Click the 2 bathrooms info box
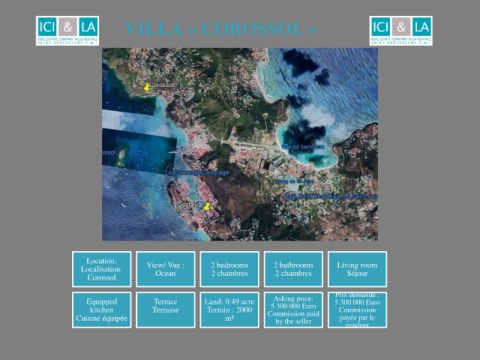This screenshot has width=480, height=360. pyautogui.click(x=293, y=269)
